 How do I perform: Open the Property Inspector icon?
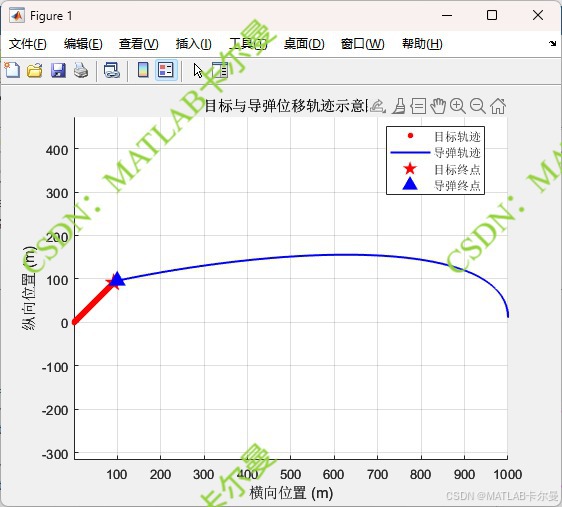coord(220,70)
